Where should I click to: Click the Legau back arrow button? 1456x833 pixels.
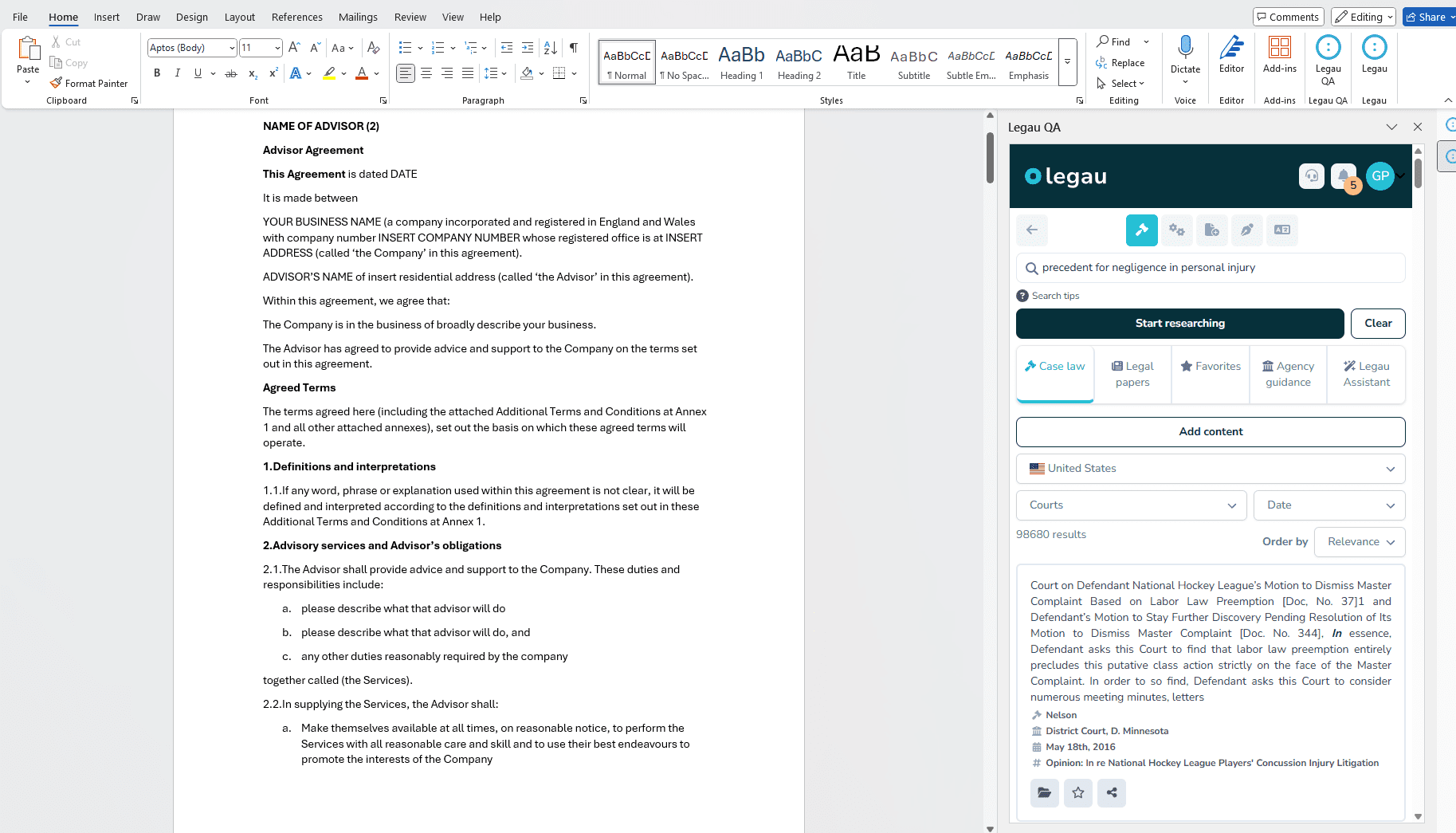point(1032,230)
